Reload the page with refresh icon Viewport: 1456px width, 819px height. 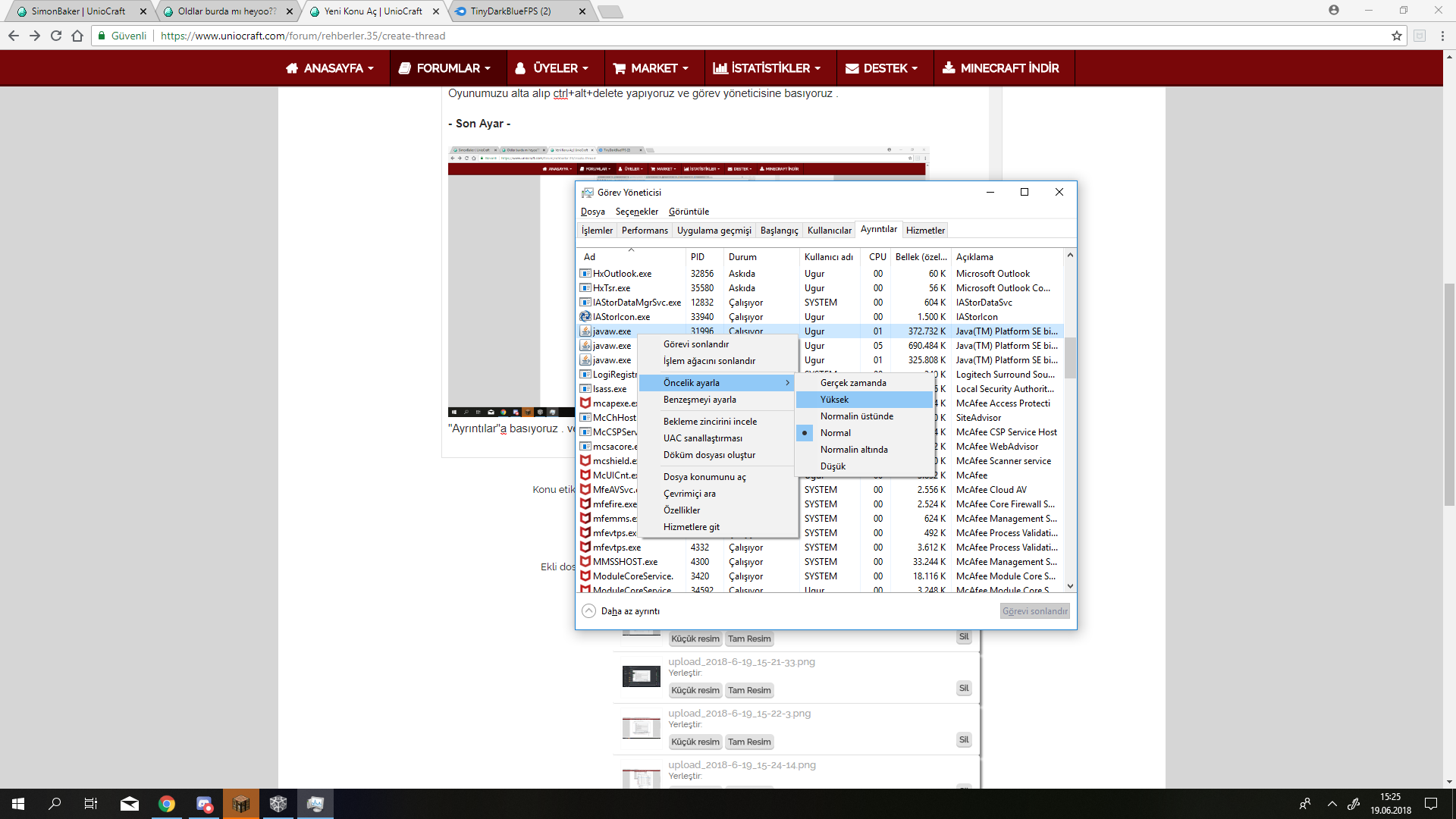[x=56, y=36]
